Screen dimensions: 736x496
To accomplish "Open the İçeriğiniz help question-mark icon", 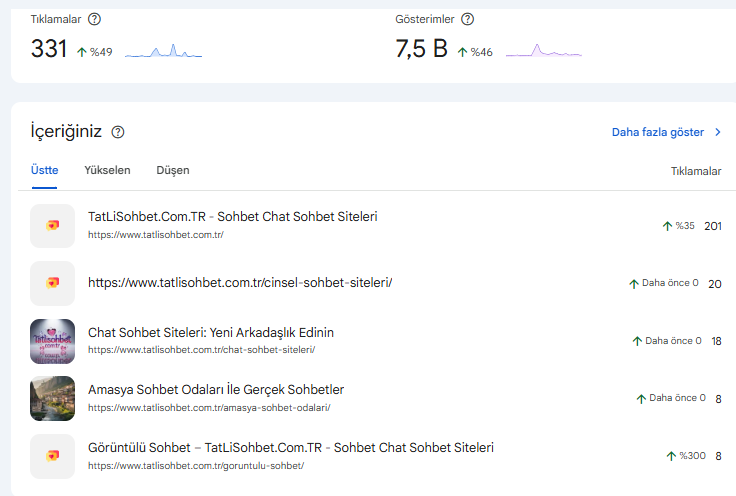I will click(x=118, y=132).
